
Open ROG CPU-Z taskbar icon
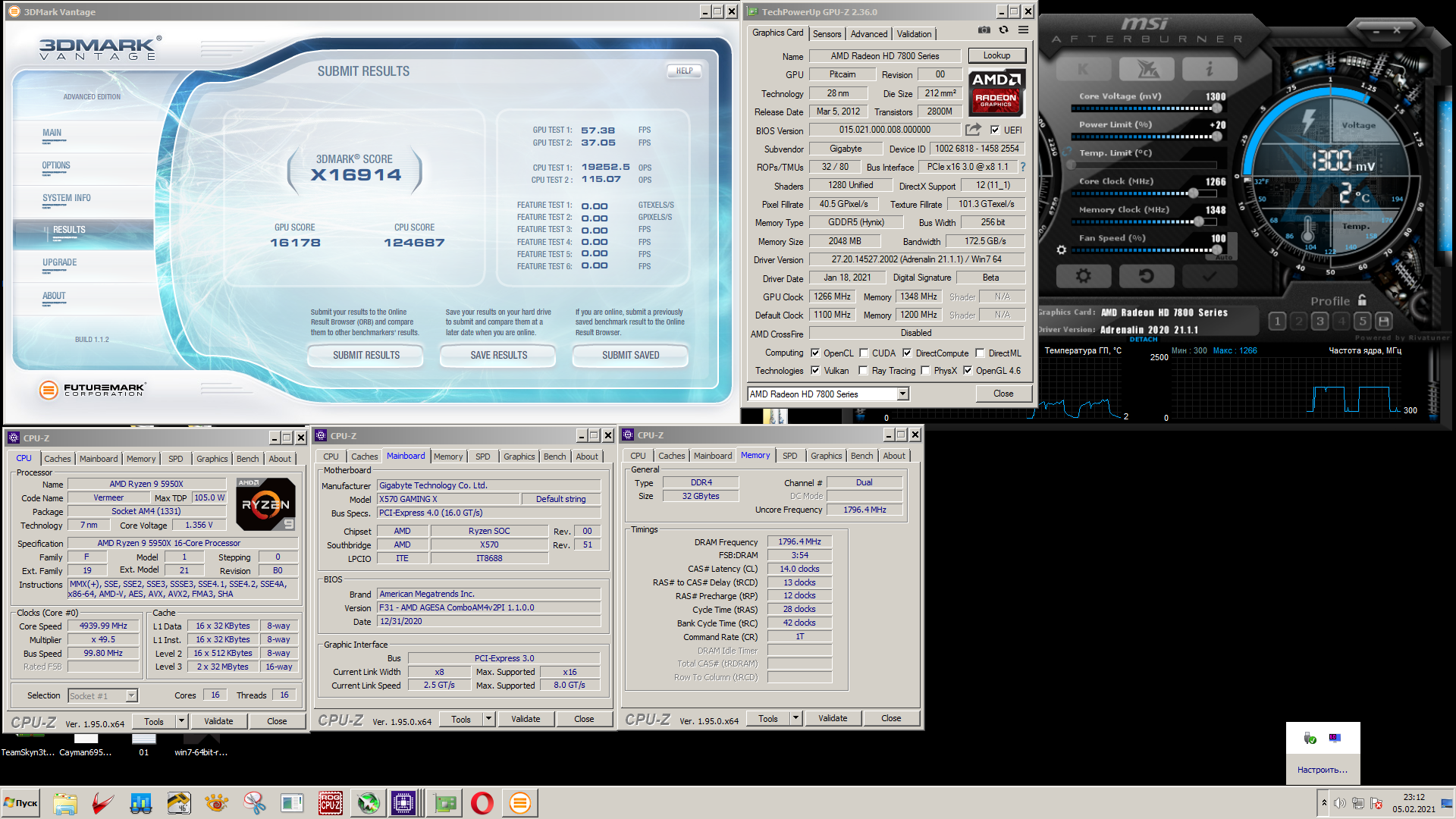[x=330, y=803]
